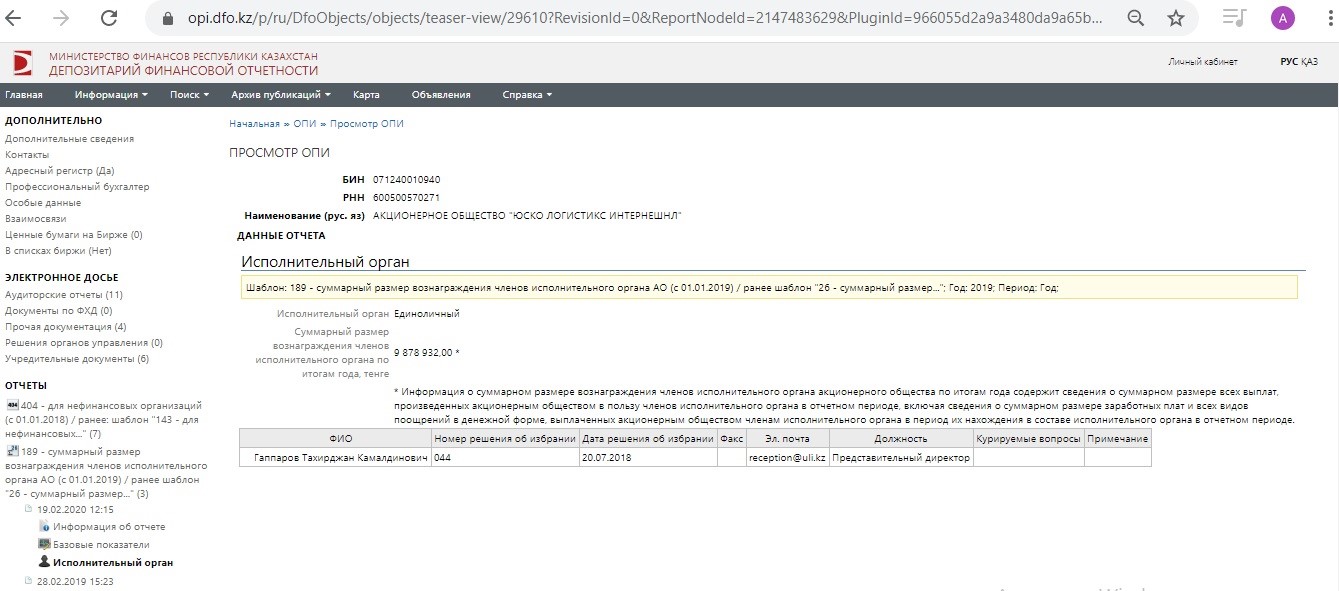
Task: Open Контакты in sidebar
Action: [x=27, y=155]
